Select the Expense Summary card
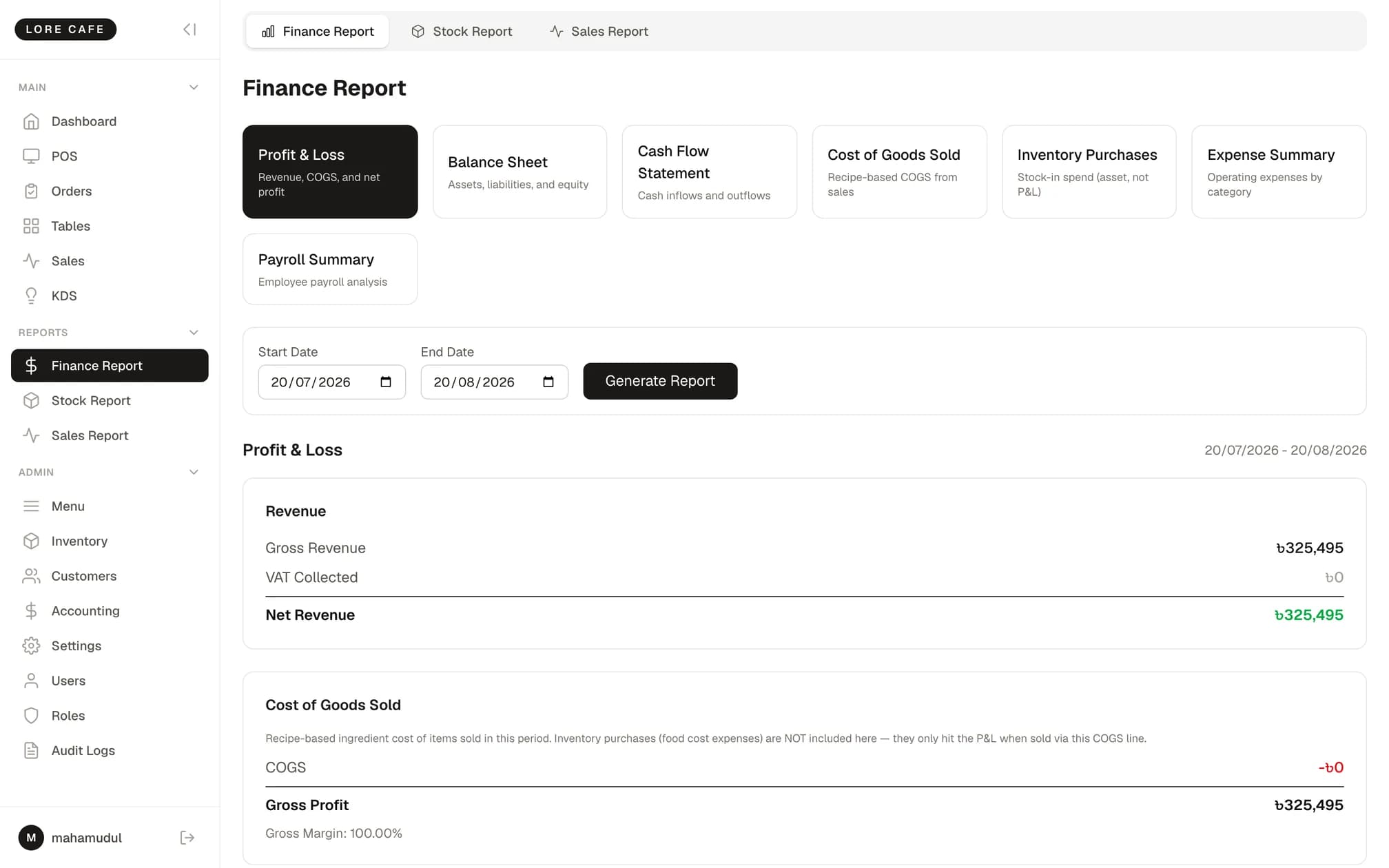This screenshot has height=868, width=1389. 1279,172
